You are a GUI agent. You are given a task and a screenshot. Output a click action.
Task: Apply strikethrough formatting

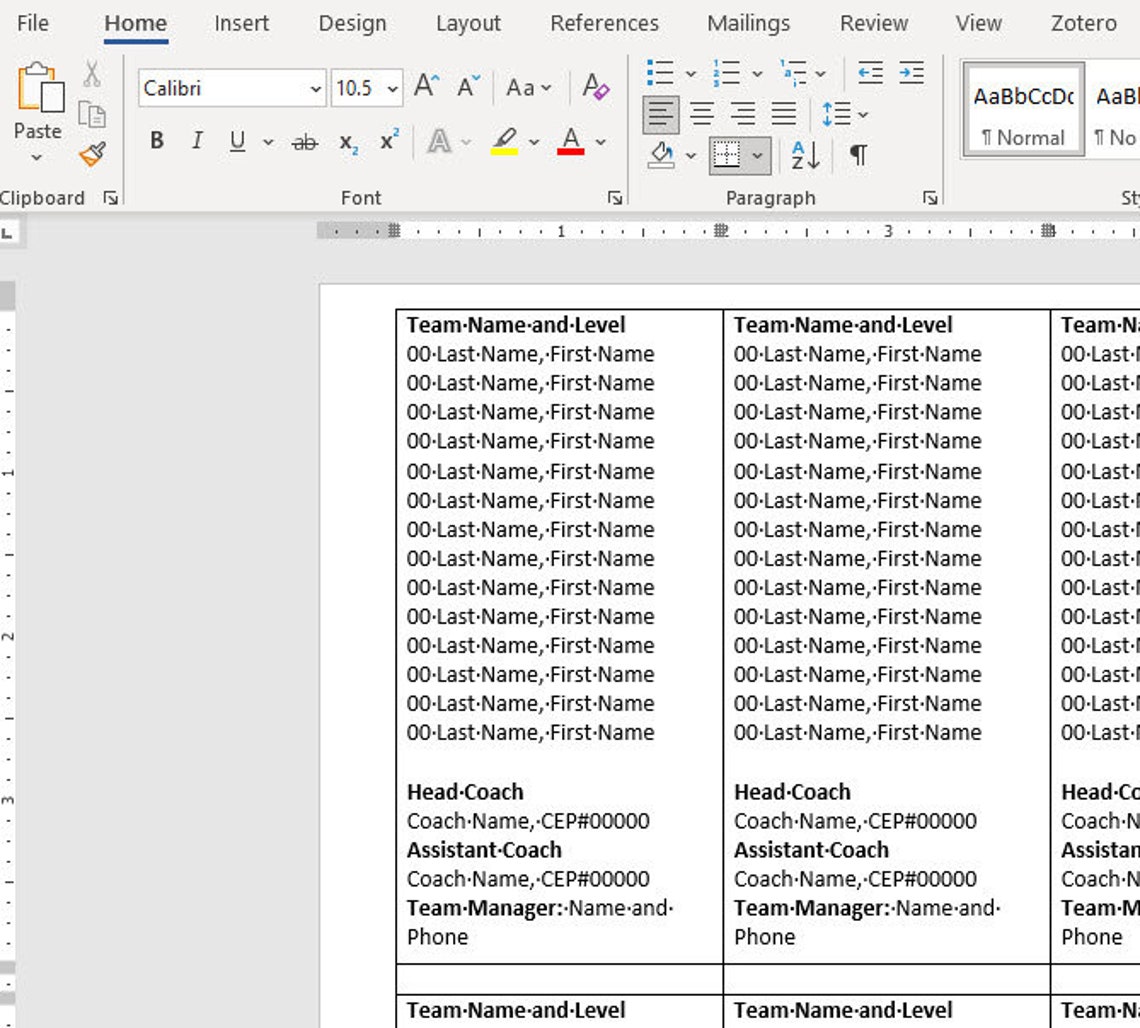[305, 141]
